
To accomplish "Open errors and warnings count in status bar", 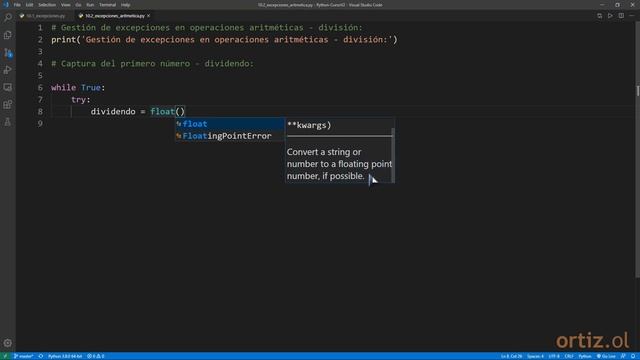I will click(96, 356).
